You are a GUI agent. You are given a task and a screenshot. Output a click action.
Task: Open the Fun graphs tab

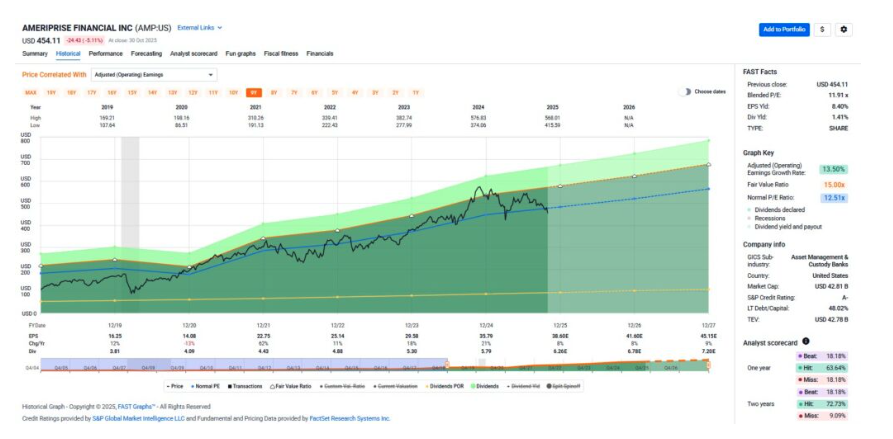[240, 54]
